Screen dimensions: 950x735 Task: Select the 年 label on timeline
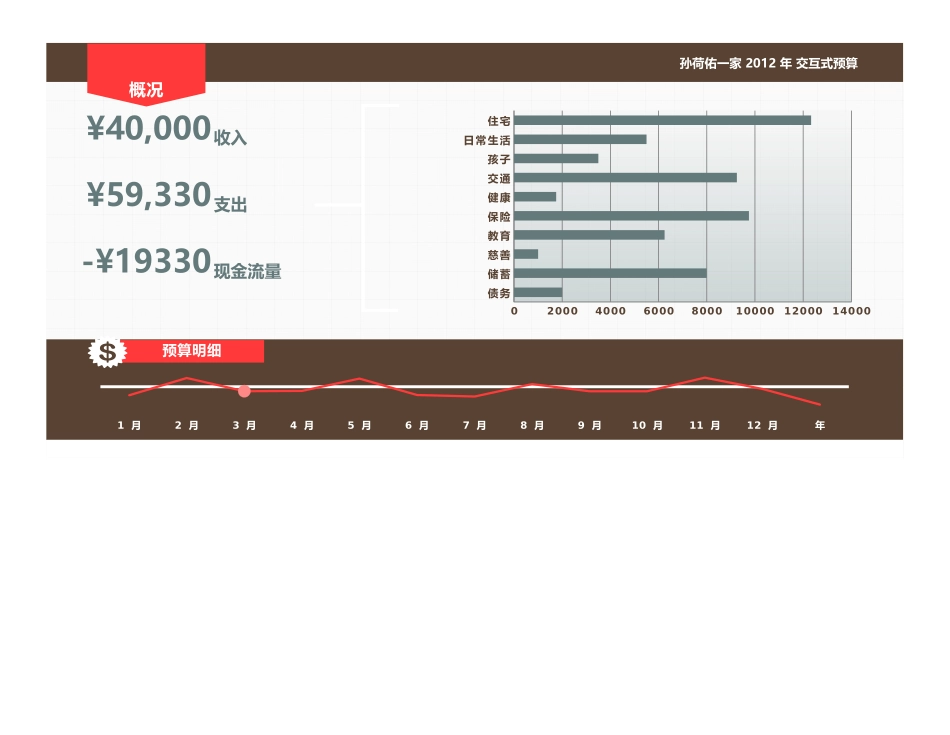tap(820, 425)
